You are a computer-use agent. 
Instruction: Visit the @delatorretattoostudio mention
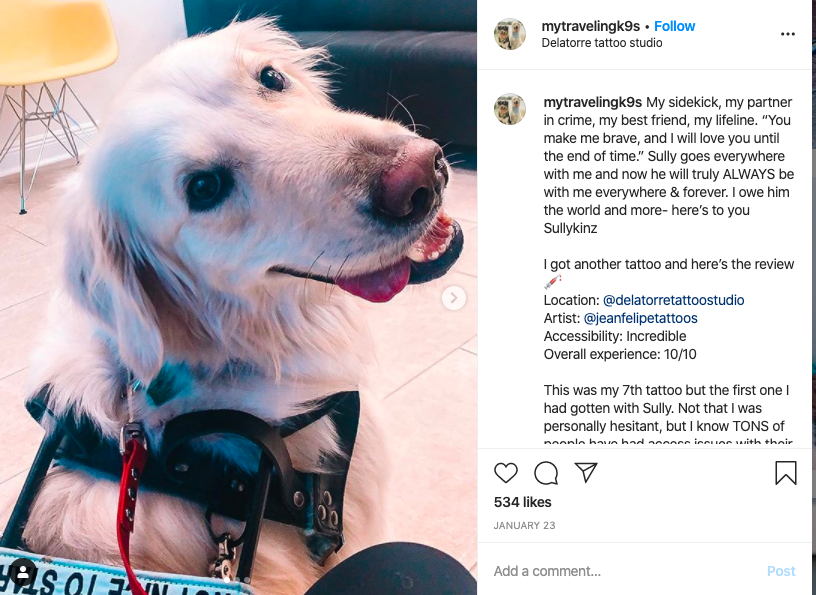coord(673,300)
